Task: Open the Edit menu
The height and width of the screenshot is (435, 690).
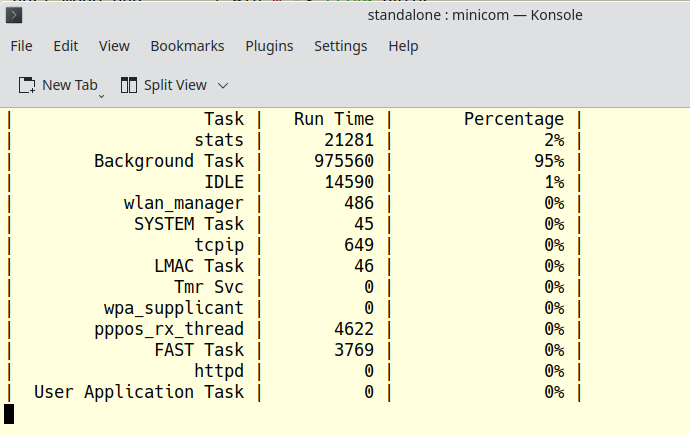Action: (x=66, y=46)
